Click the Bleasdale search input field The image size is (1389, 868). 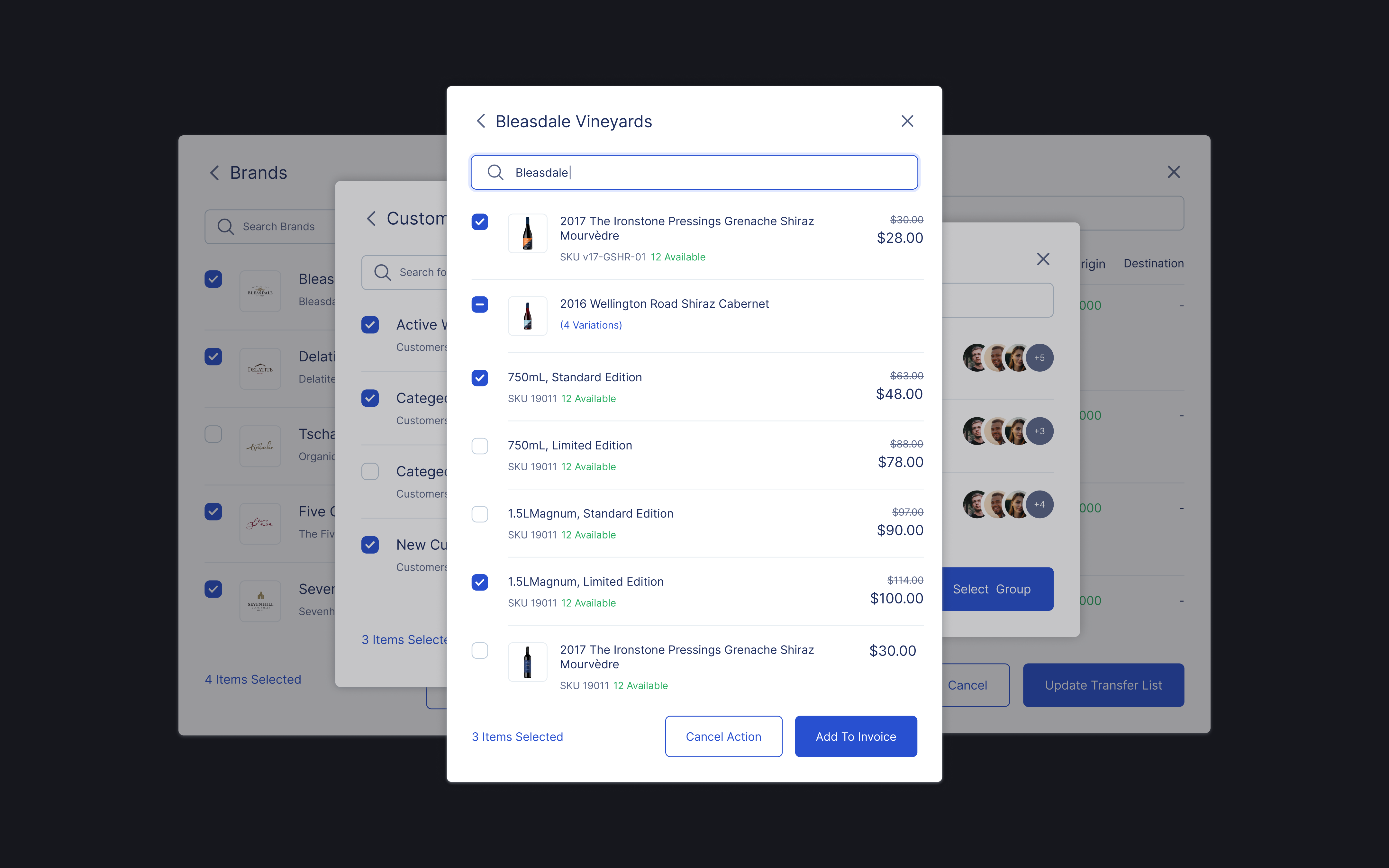pos(694,171)
